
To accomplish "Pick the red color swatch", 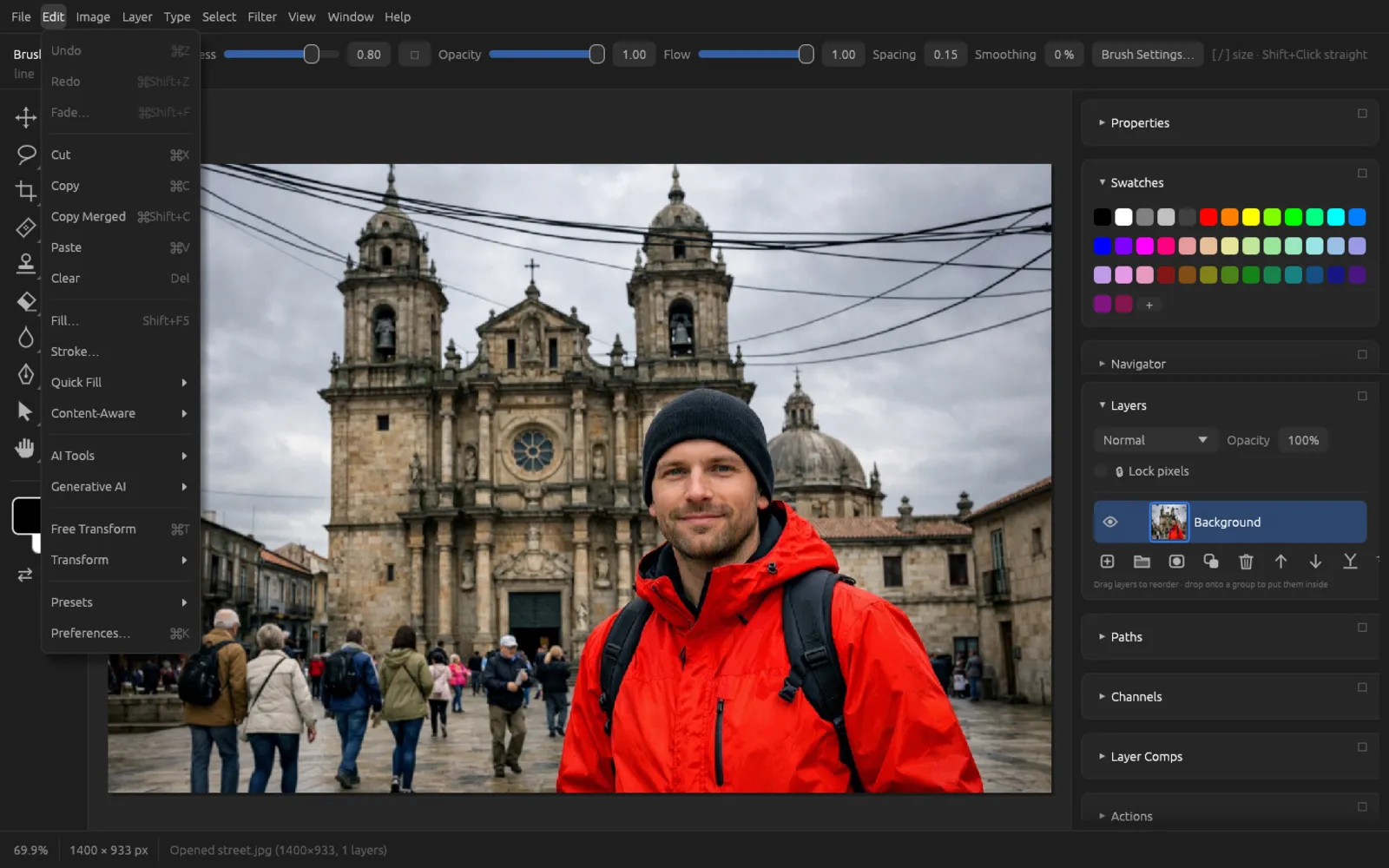I will (x=1208, y=217).
